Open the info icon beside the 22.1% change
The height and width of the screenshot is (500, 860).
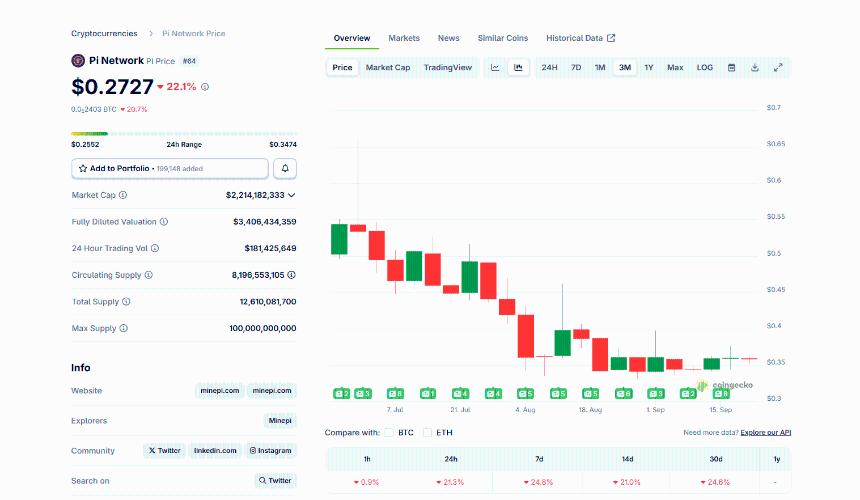(205, 87)
